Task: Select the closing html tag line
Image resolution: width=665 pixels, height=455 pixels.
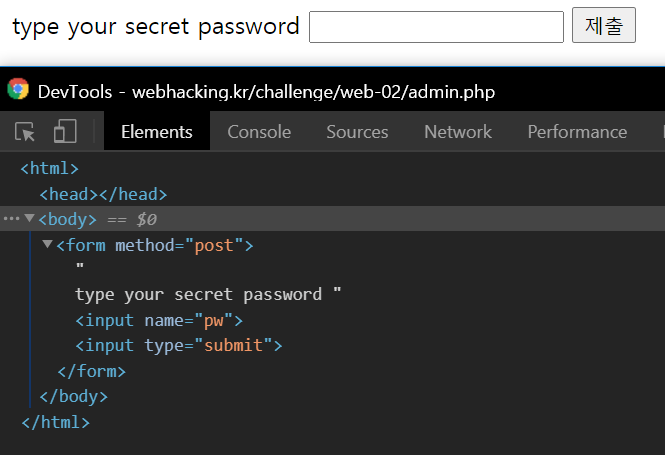Action: click(x=56, y=422)
